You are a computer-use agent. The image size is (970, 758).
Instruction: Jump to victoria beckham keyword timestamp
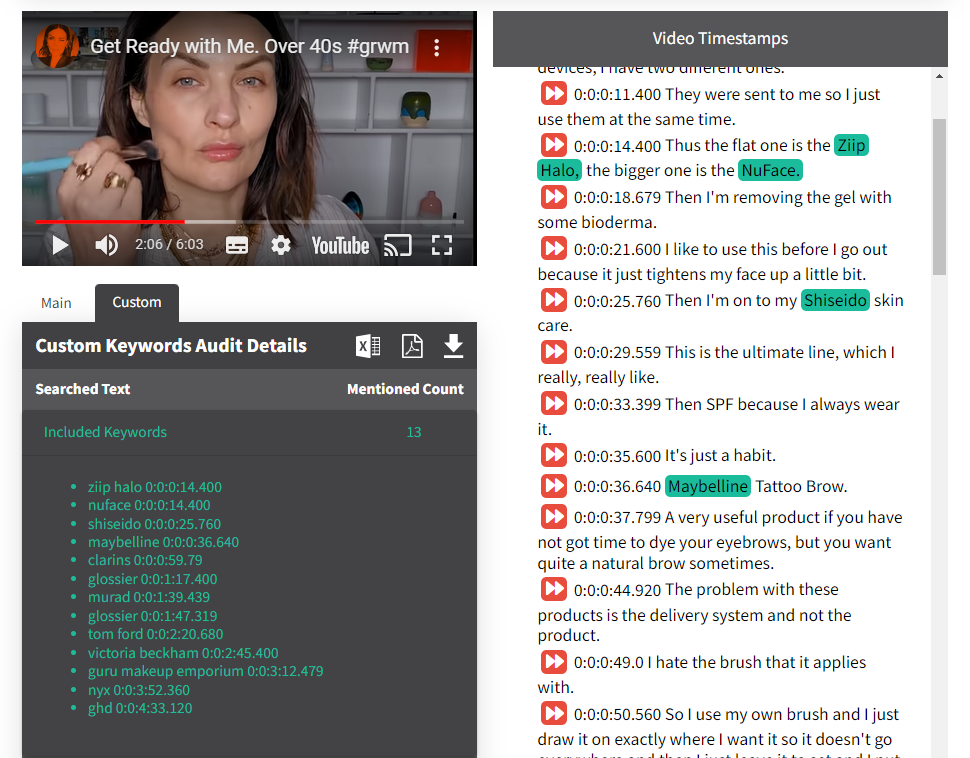pos(183,653)
